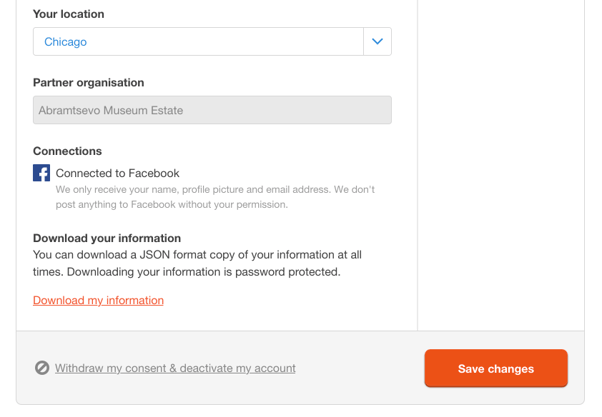602x417 pixels.
Task: Click the Save changes button
Action: tap(496, 368)
